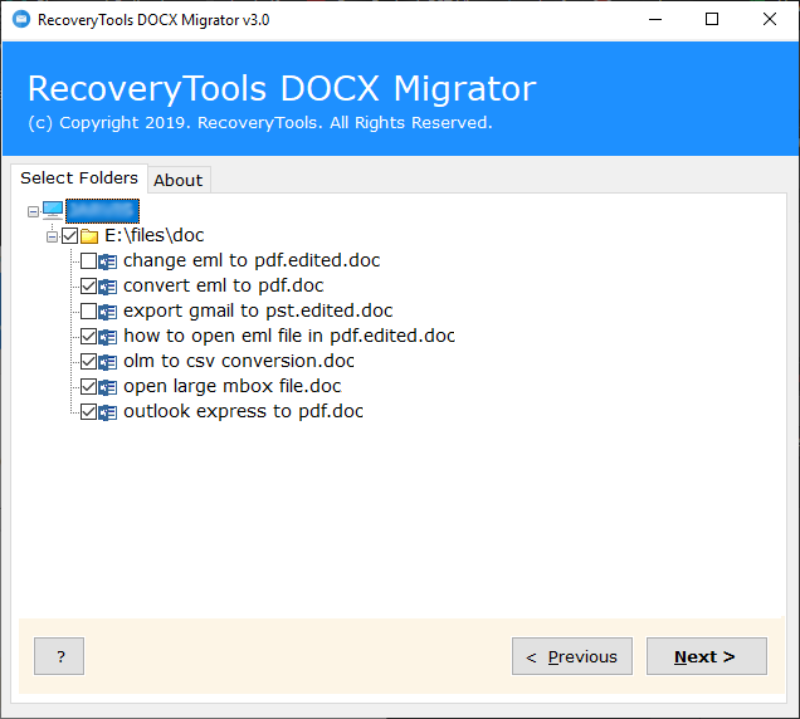Click Word icon beside convert eml to pdf.doc
Viewport: 800px width, 719px height.
(108, 286)
